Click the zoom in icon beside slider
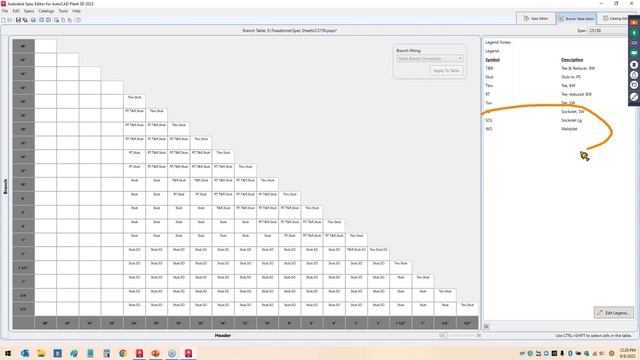The image size is (640, 360). [478, 335]
